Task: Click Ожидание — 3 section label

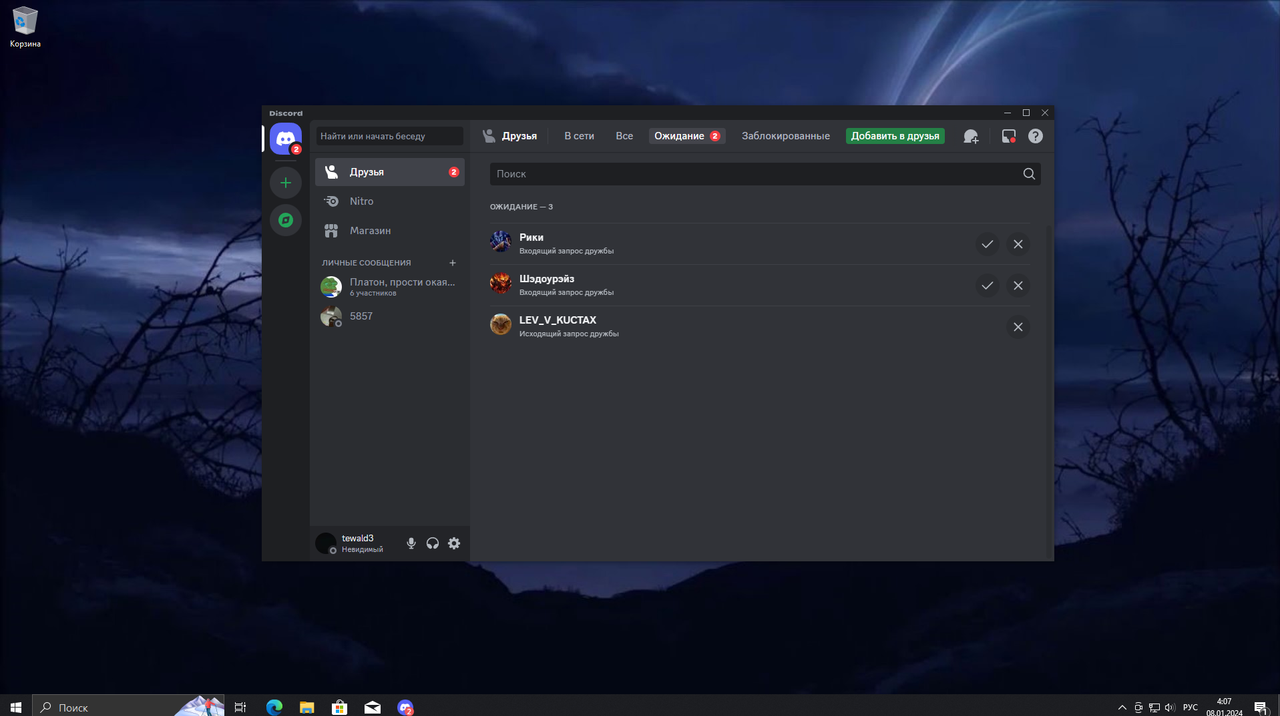Action: pyautogui.click(x=521, y=207)
